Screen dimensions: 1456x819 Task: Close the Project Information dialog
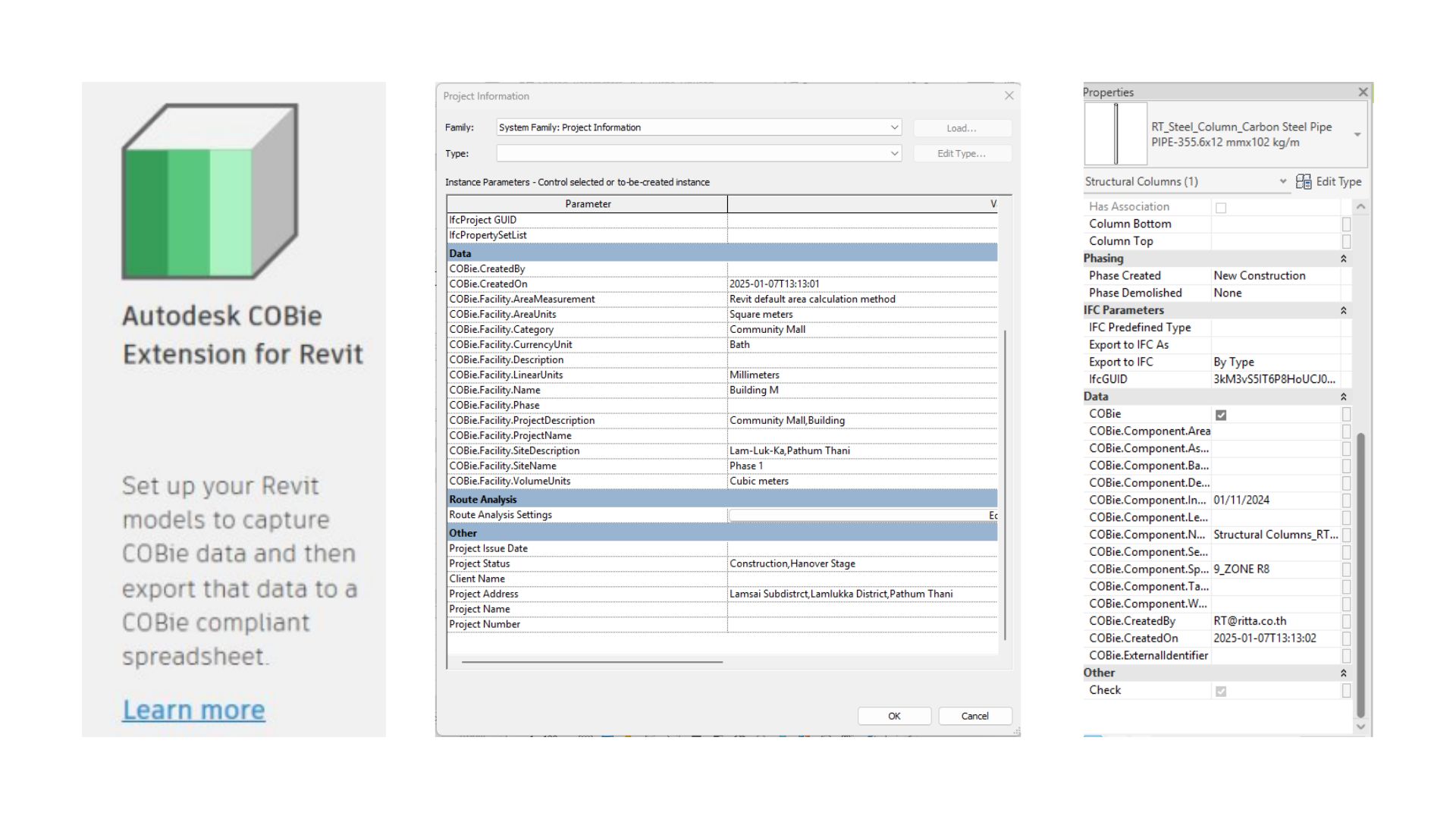click(1009, 96)
